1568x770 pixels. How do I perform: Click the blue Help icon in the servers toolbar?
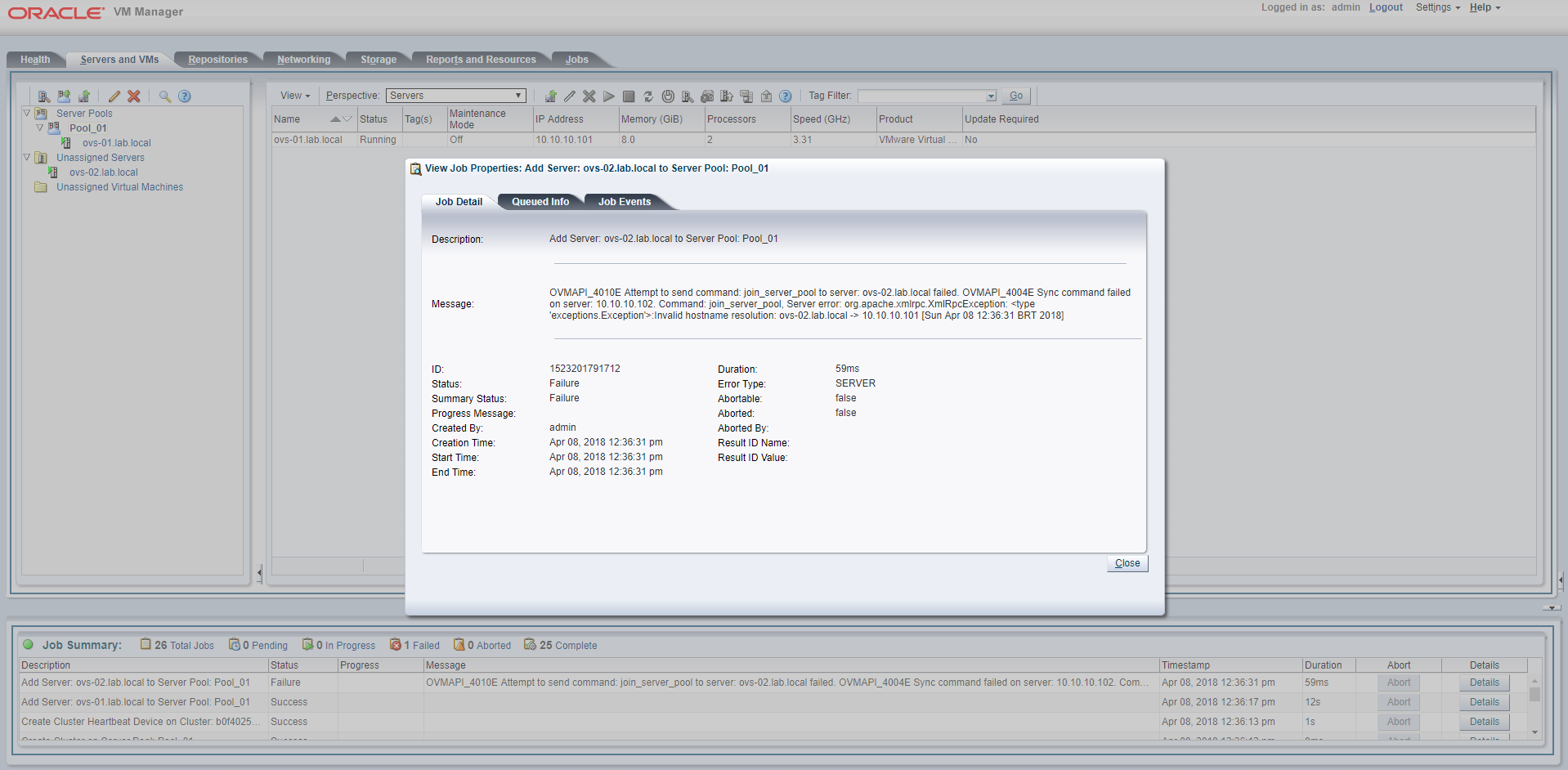click(786, 96)
